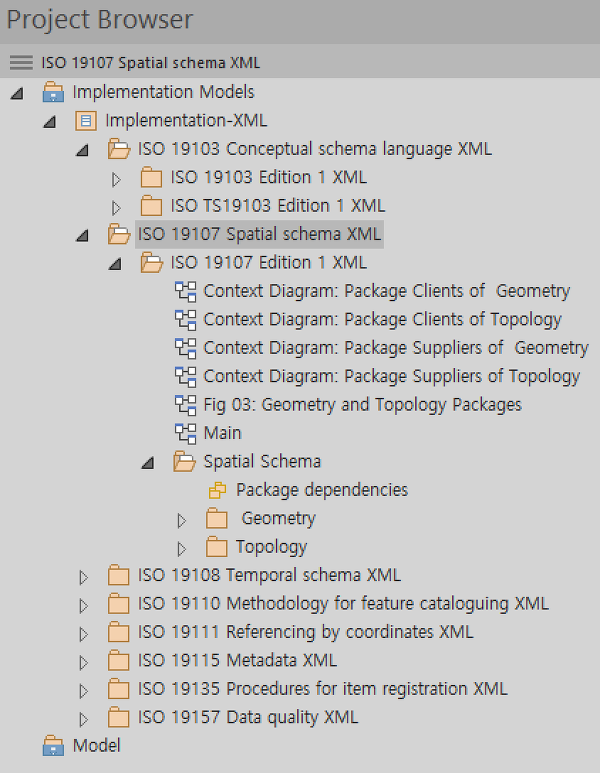Open Context Diagram: Package Suppliers of Topology
Image resolution: width=600 pixels, height=773 pixels.
click(x=391, y=377)
